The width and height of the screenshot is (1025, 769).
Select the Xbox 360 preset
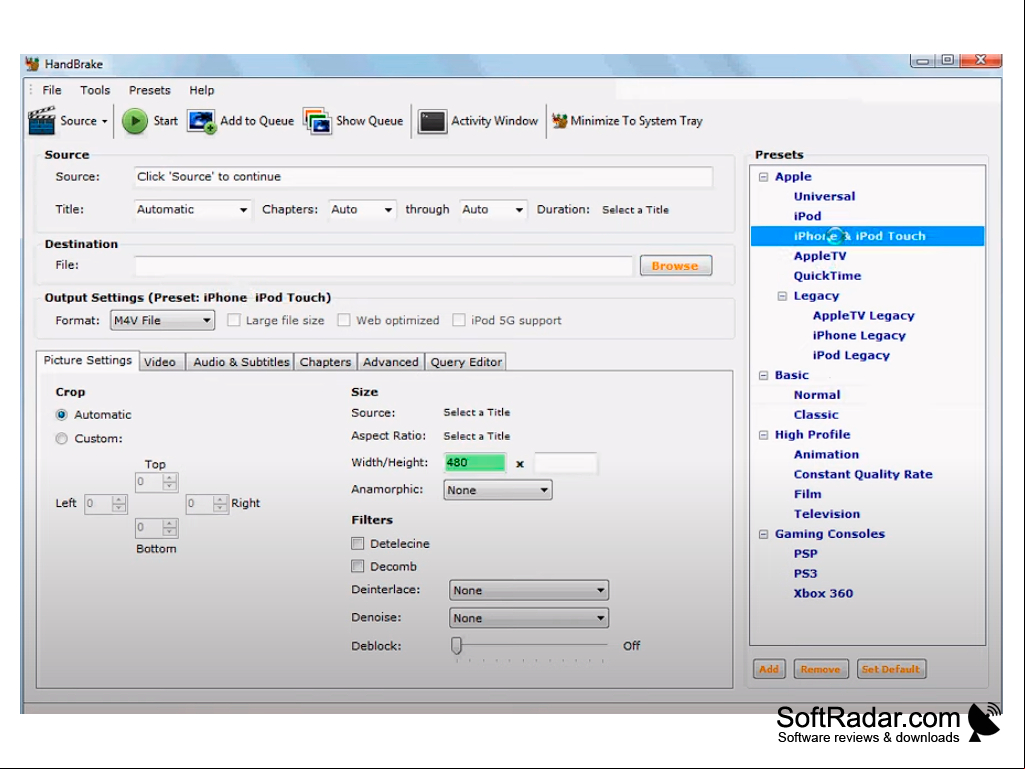coord(823,593)
